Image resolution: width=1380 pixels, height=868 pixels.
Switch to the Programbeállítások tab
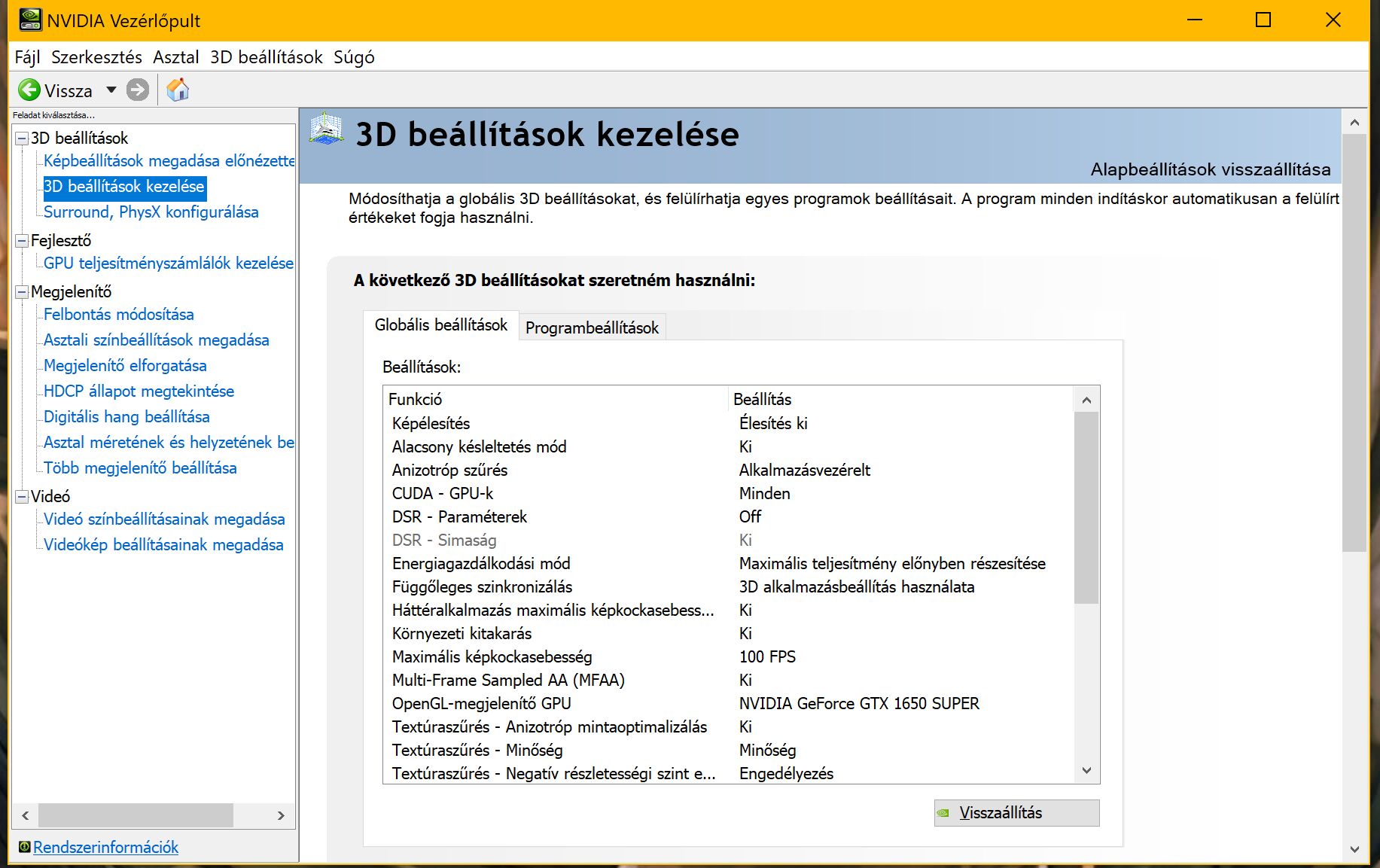[x=592, y=327]
